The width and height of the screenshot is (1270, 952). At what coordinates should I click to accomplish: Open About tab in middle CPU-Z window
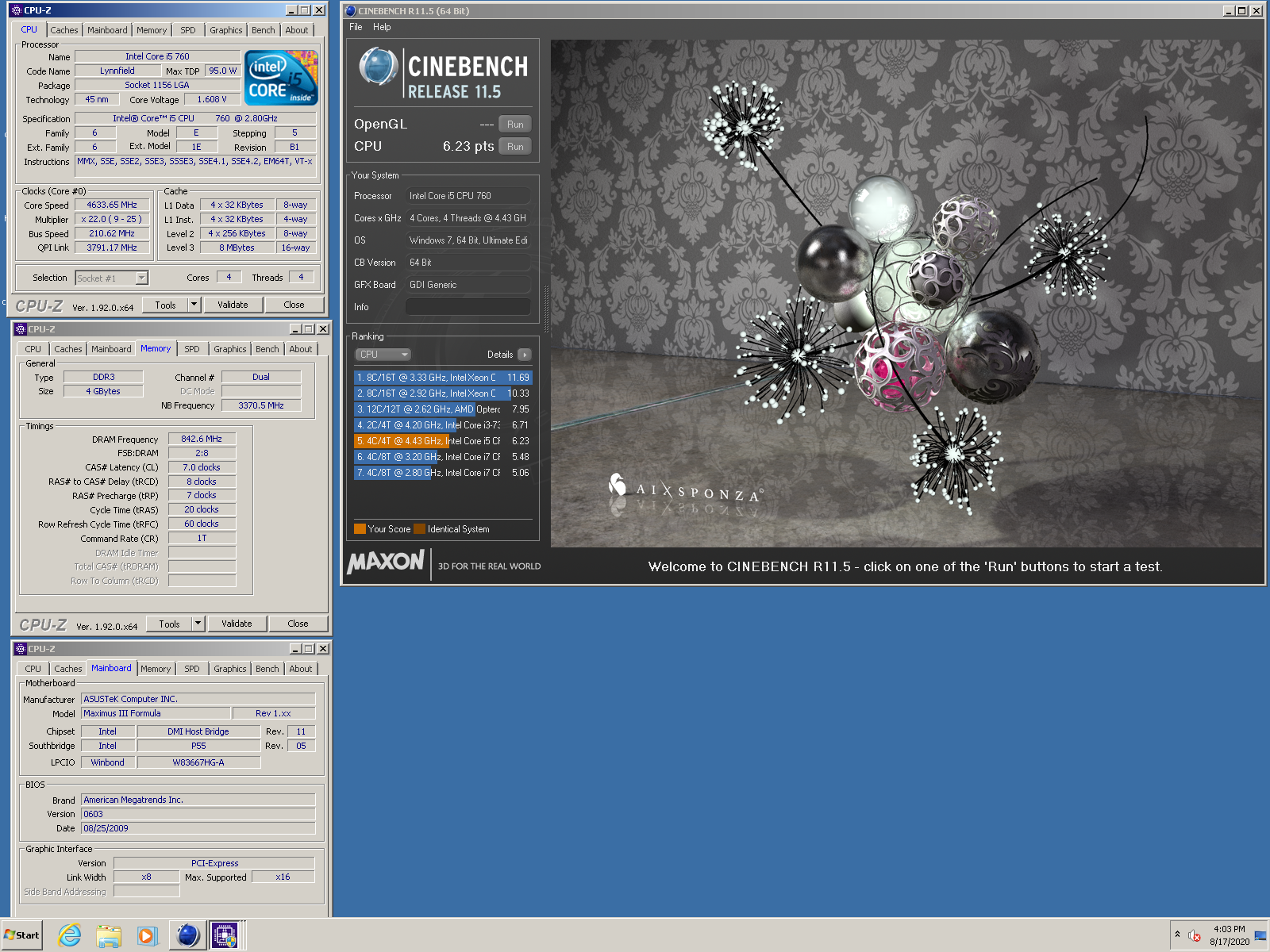(301, 349)
